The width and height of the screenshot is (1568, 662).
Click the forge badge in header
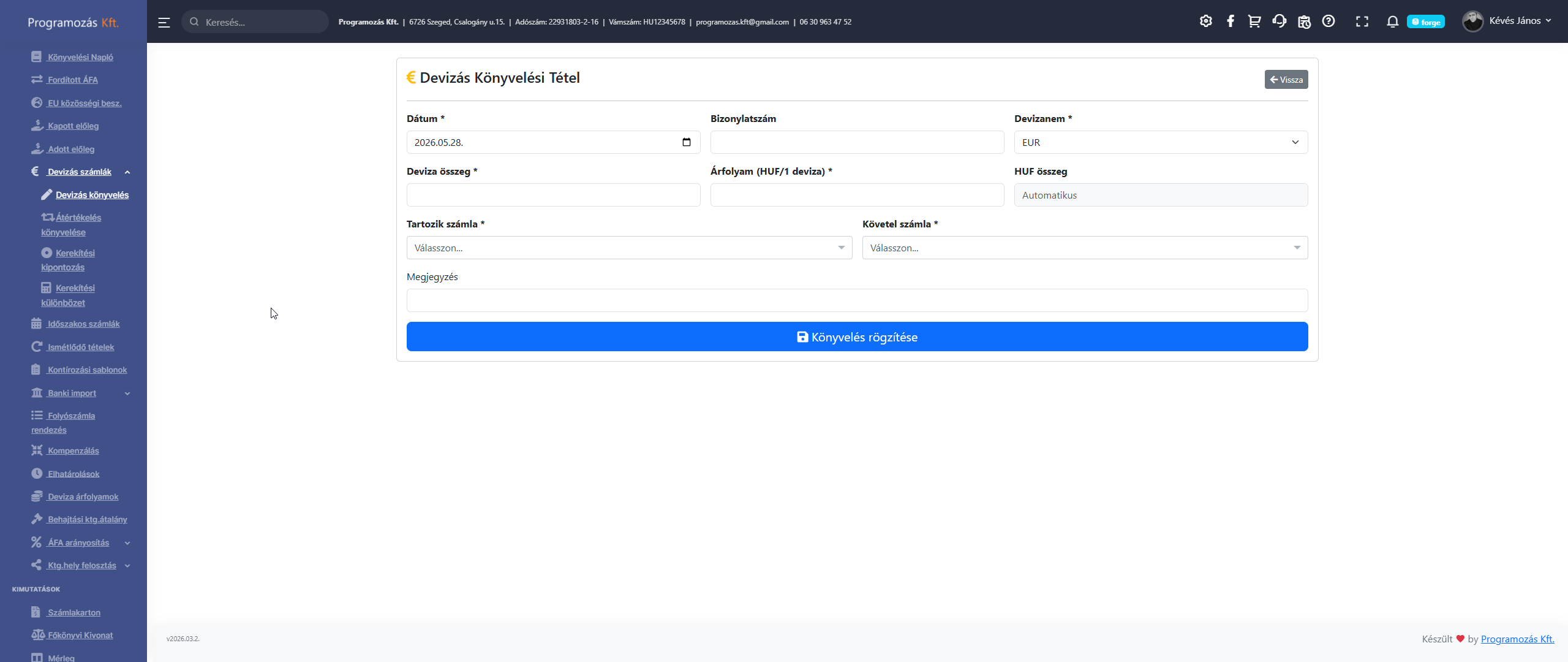pyautogui.click(x=1425, y=22)
